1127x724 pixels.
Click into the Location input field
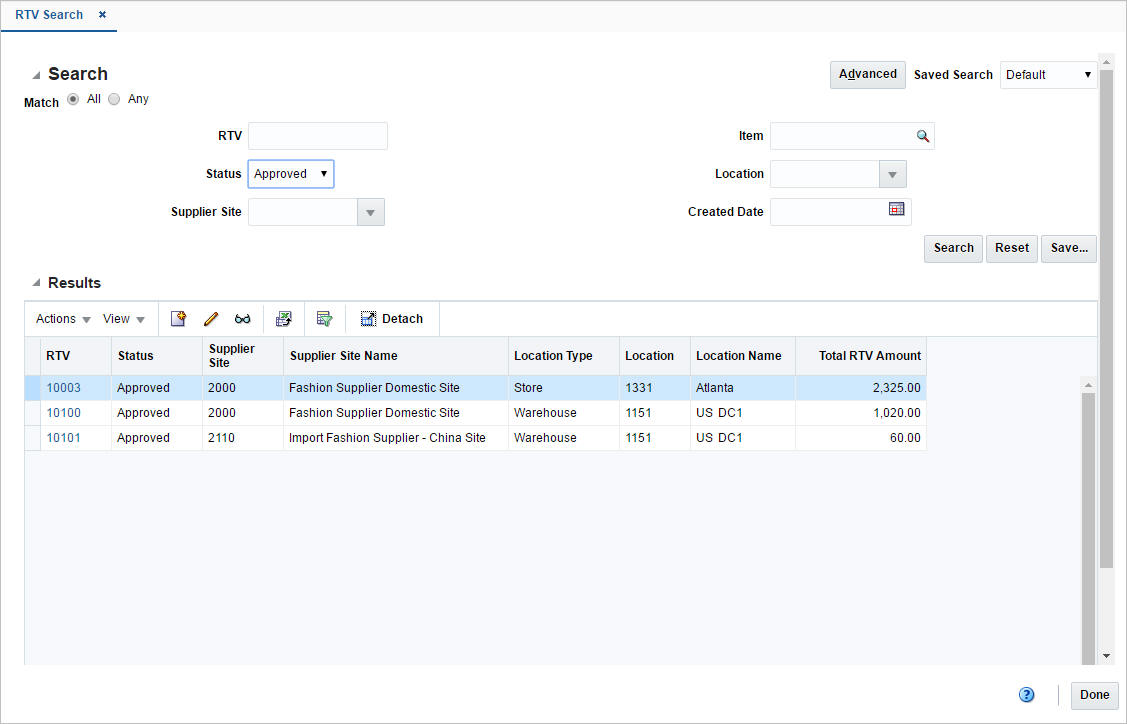click(x=825, y=174)
